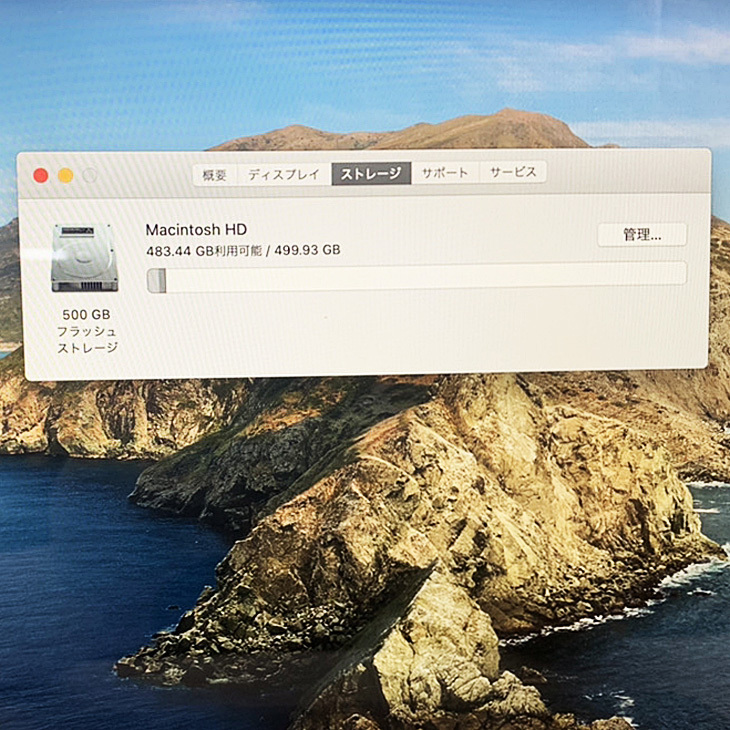Screen dimensions: 730x730
Task: Click the empty free-space part of storage bar
Action: click(x=420, y=275)
